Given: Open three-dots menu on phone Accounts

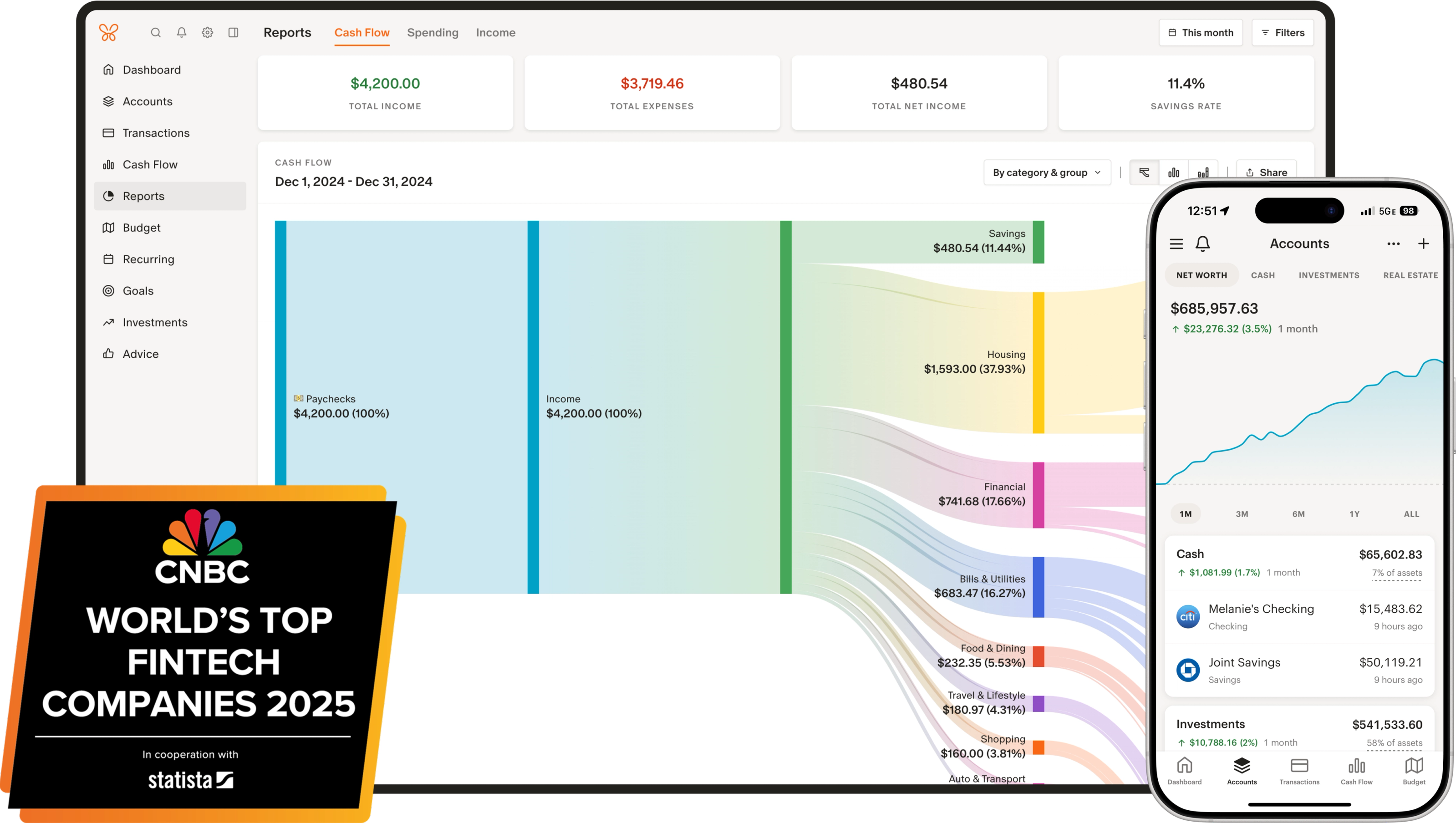Looking at the screenshot, I should [1393, 244].
